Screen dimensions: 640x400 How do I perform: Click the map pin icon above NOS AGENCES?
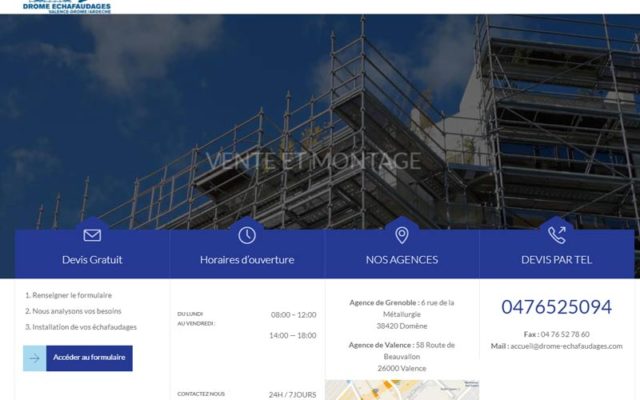click(x=402, y=236)
